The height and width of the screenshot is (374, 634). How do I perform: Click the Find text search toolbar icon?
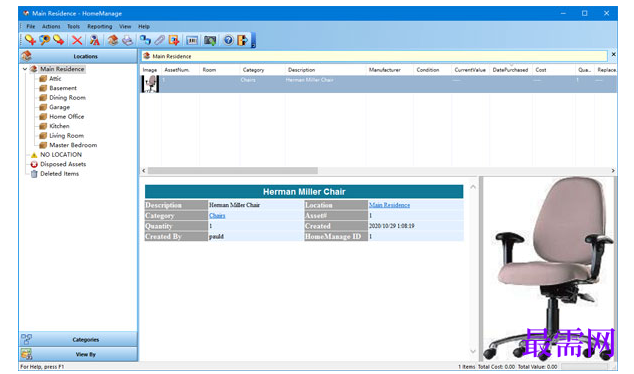[95, 40]
